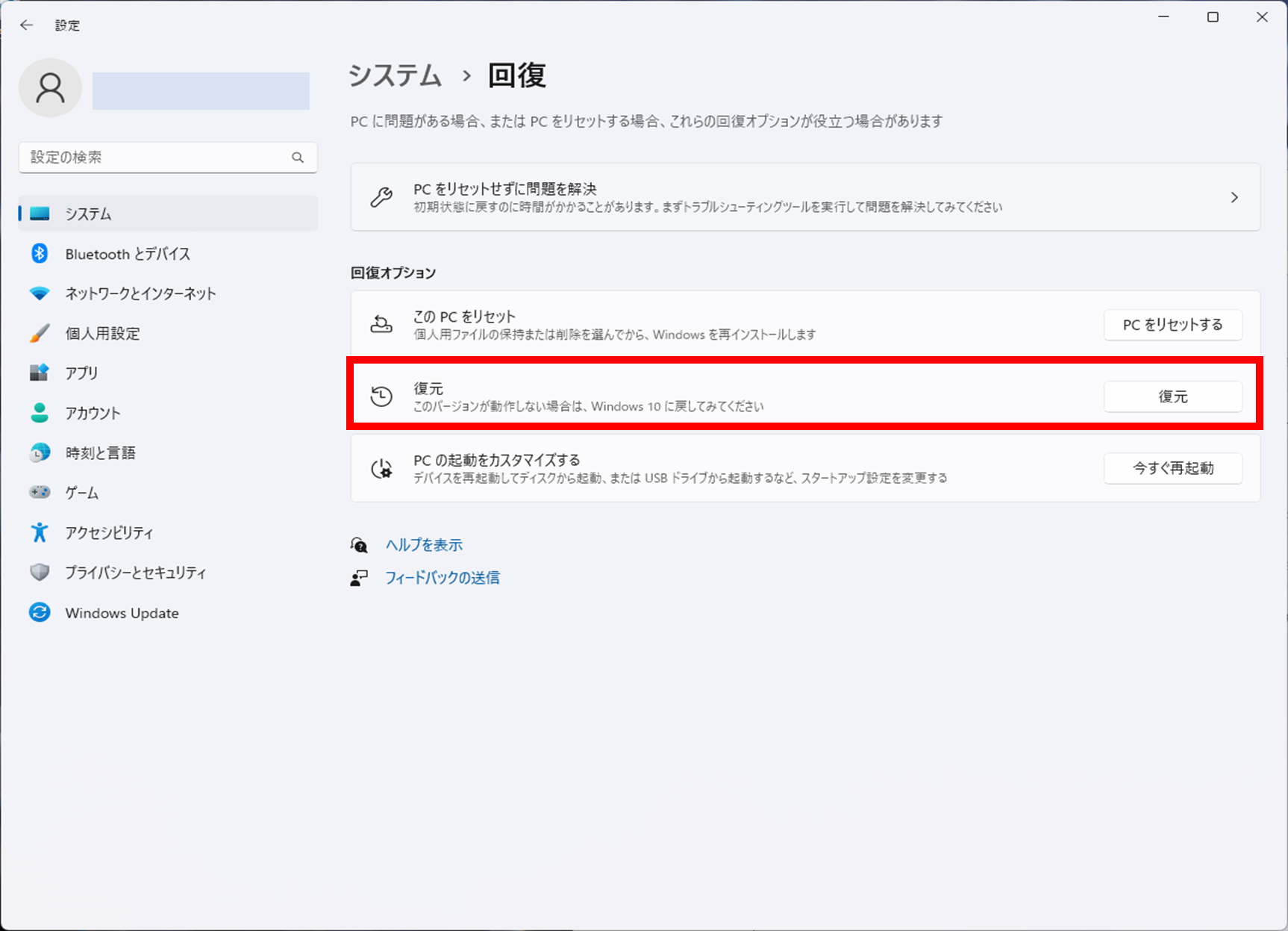The image size is (1288, 931).
Task: Click the アクセシビリティ figure icon
Action: click(40, 532)
